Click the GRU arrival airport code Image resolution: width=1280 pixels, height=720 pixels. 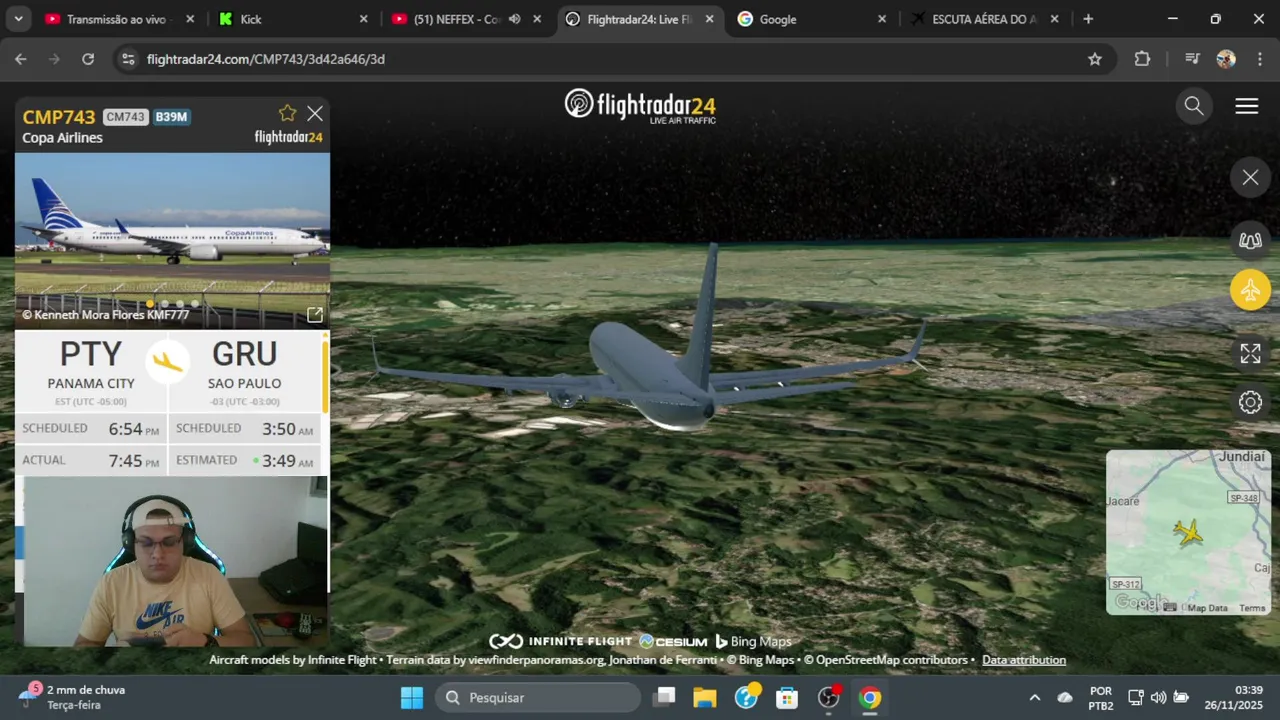(244, 354)
